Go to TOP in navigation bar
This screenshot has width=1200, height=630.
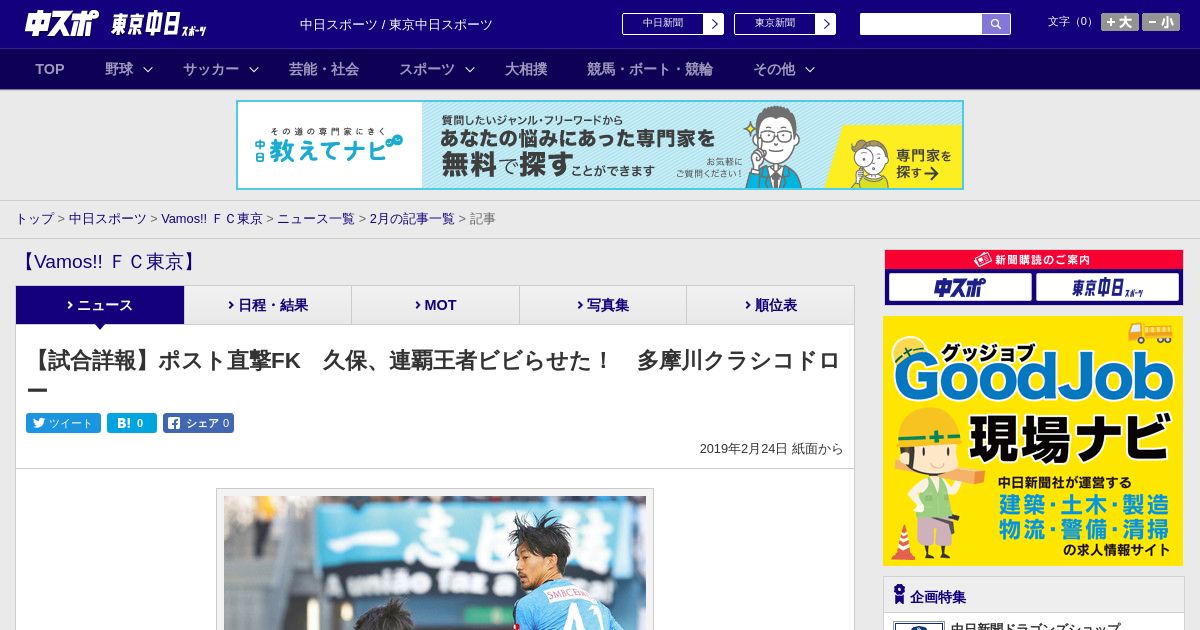click(50, 69)
